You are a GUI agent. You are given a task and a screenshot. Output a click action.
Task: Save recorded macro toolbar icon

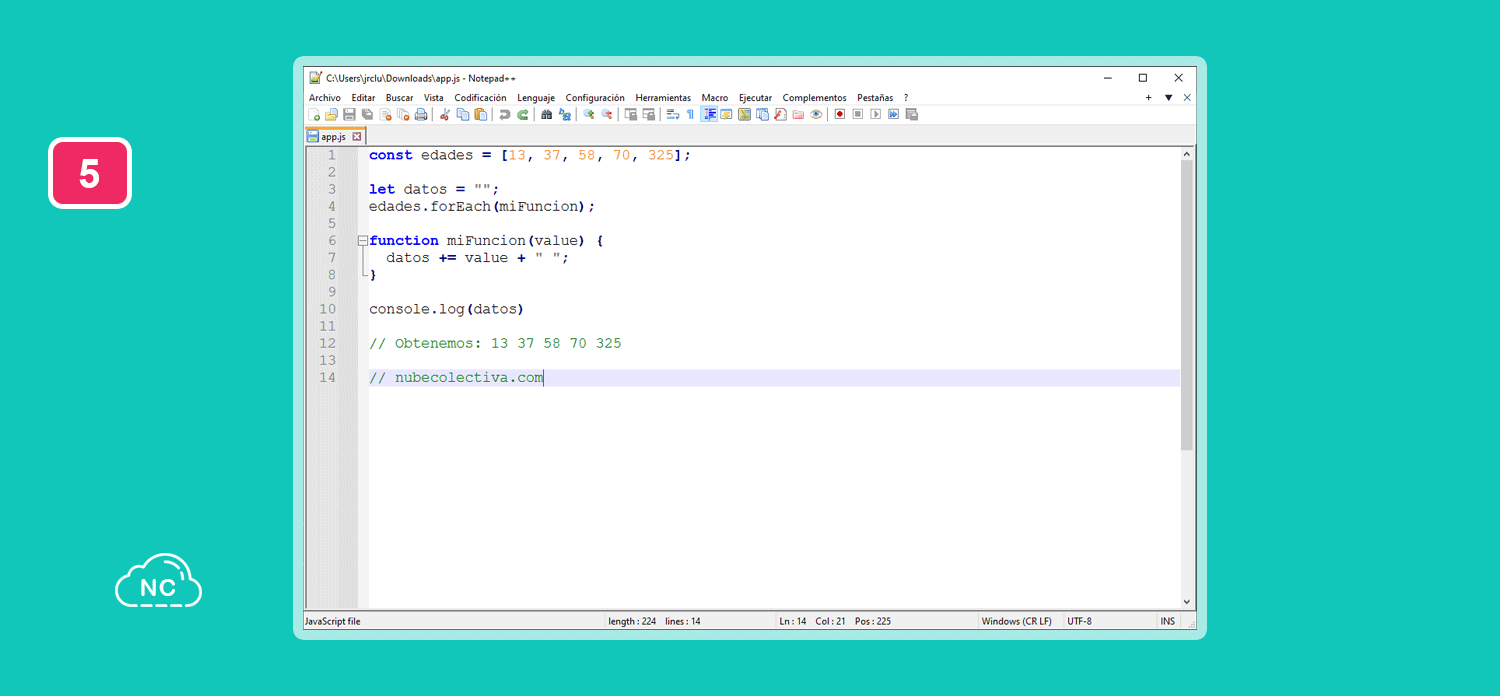[911, 114]
